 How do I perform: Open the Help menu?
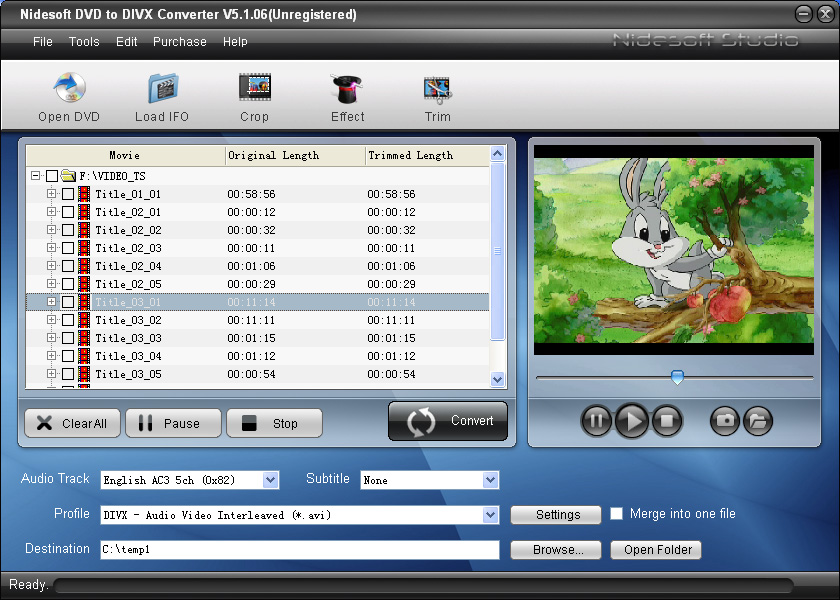(235, 42)
